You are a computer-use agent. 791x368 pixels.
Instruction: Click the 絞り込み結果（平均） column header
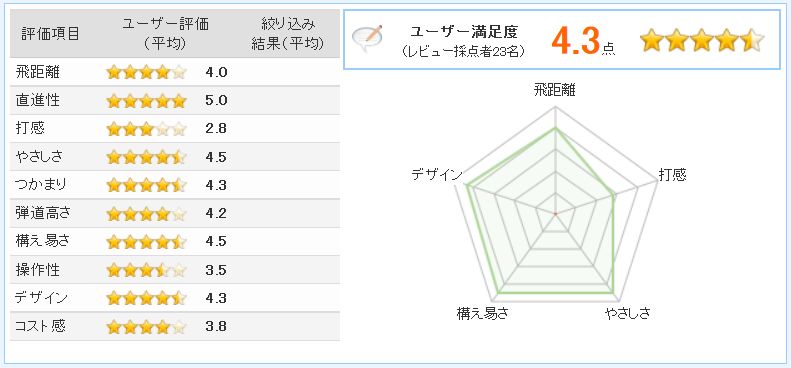point(288,34)
